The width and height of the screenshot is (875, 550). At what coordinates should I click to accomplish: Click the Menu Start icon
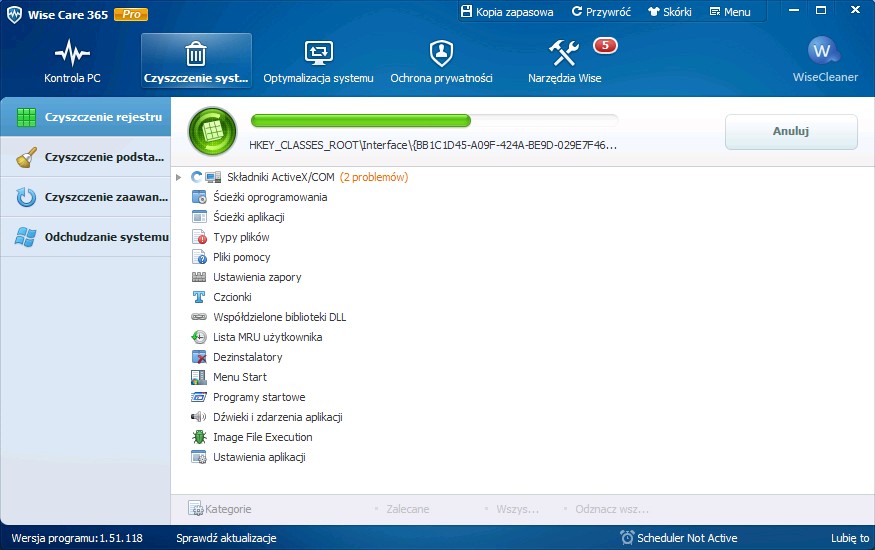199,377
